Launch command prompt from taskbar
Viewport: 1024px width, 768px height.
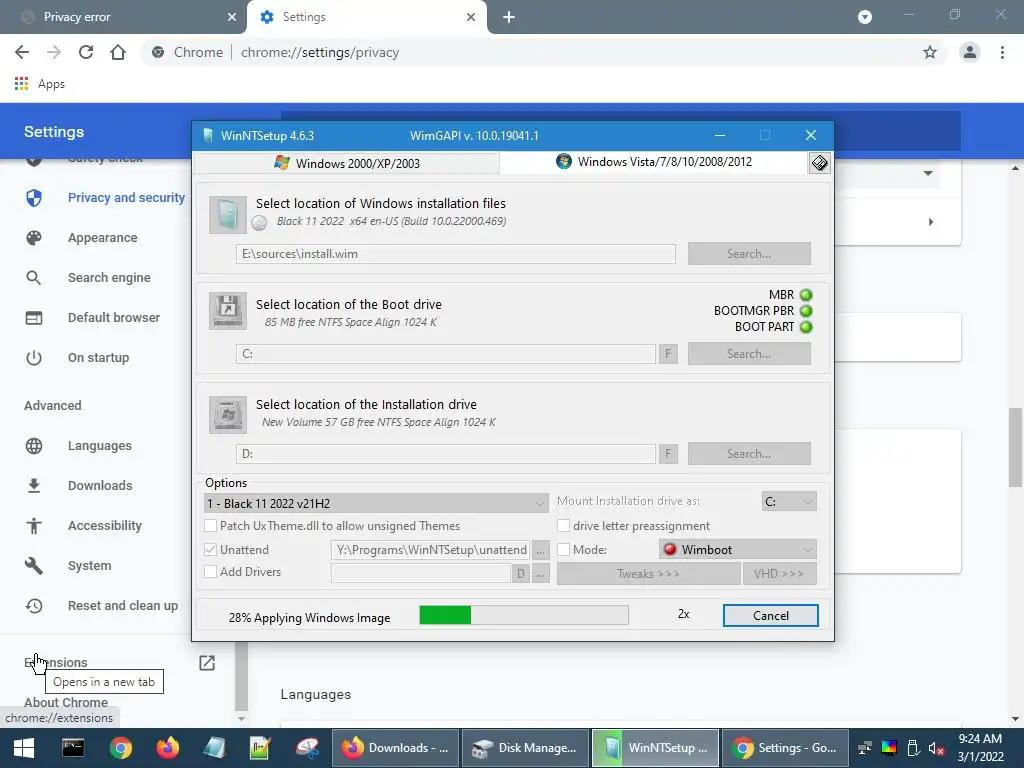72,748
